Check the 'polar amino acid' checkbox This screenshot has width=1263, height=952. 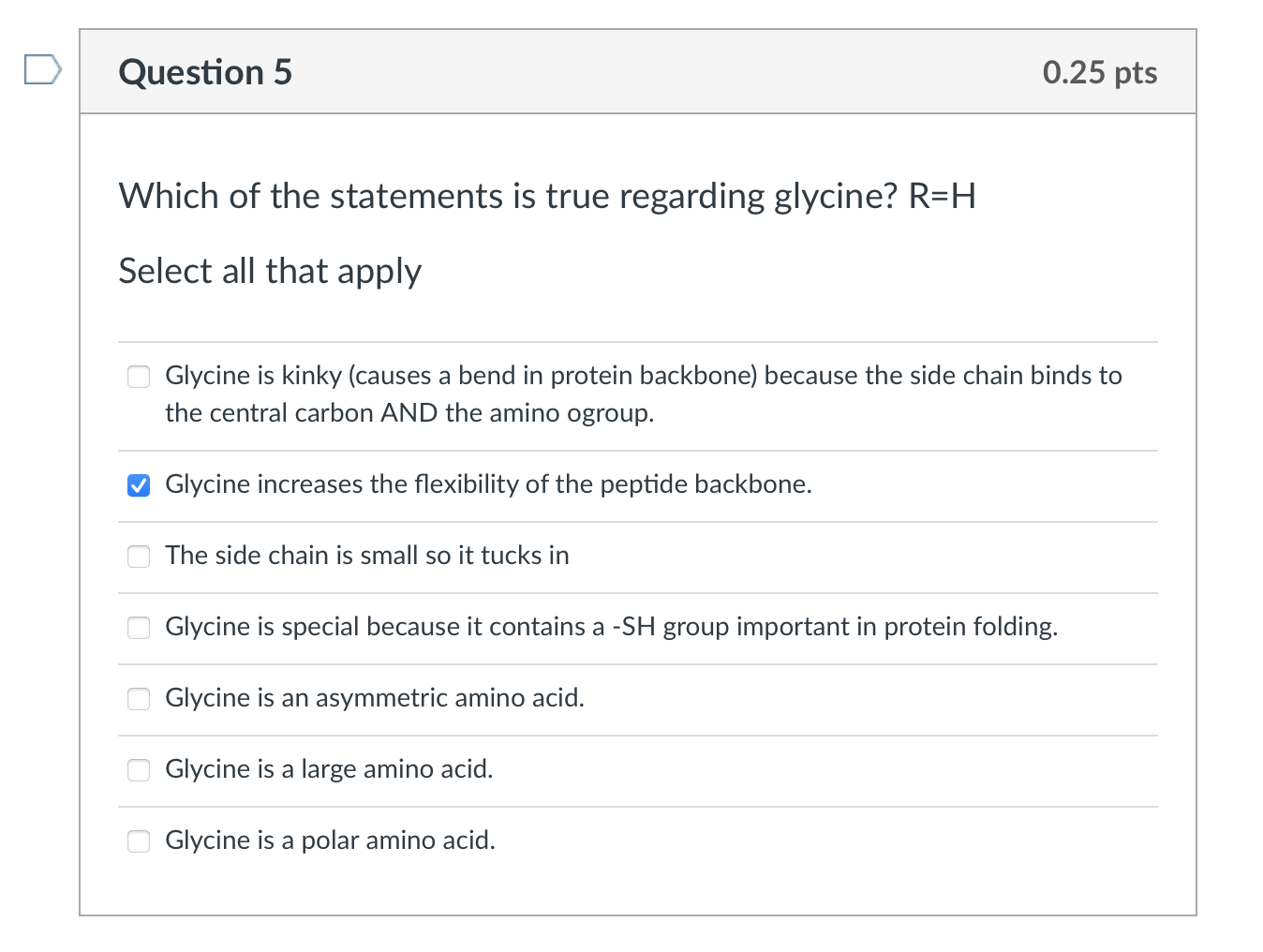click(x=139, y=841)
